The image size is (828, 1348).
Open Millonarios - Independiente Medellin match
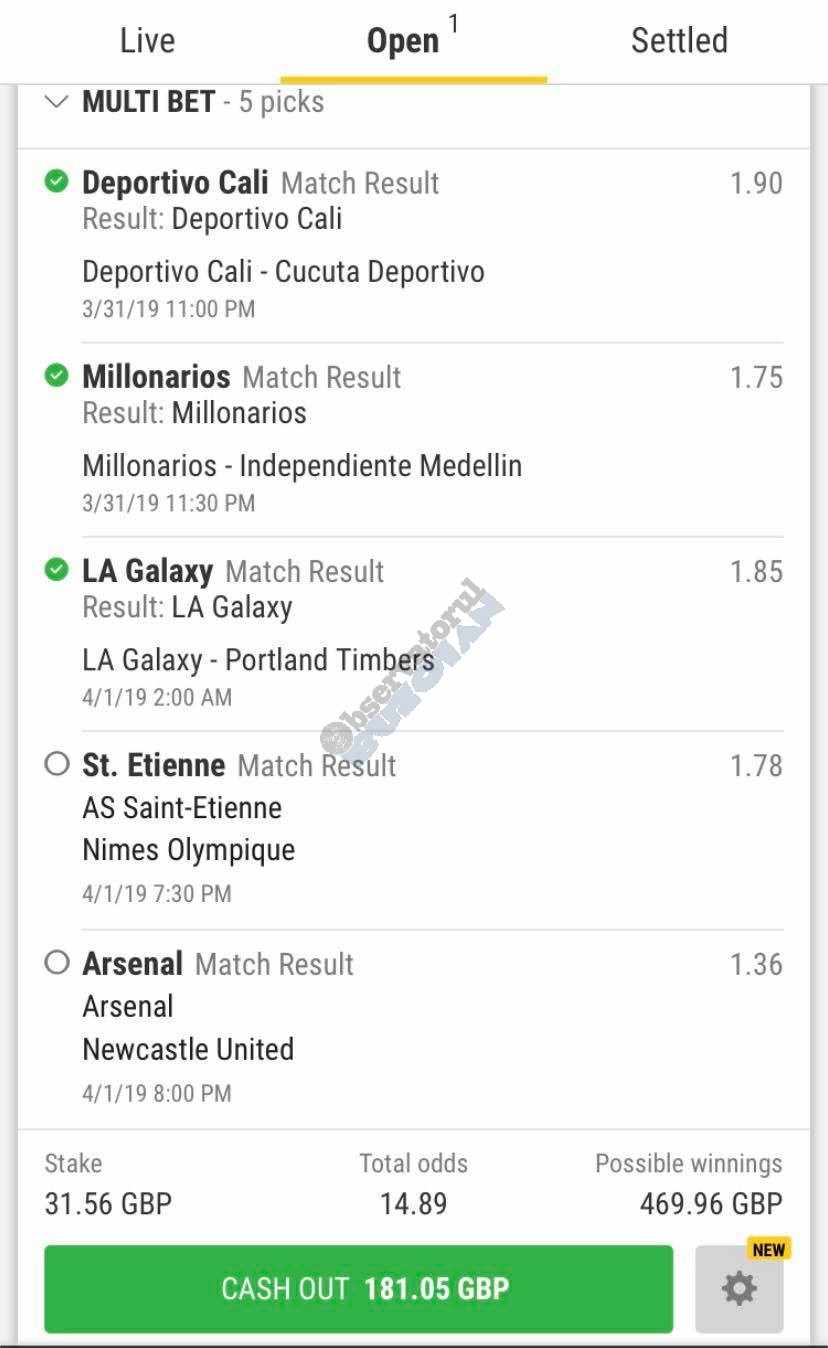pos(302,466)
